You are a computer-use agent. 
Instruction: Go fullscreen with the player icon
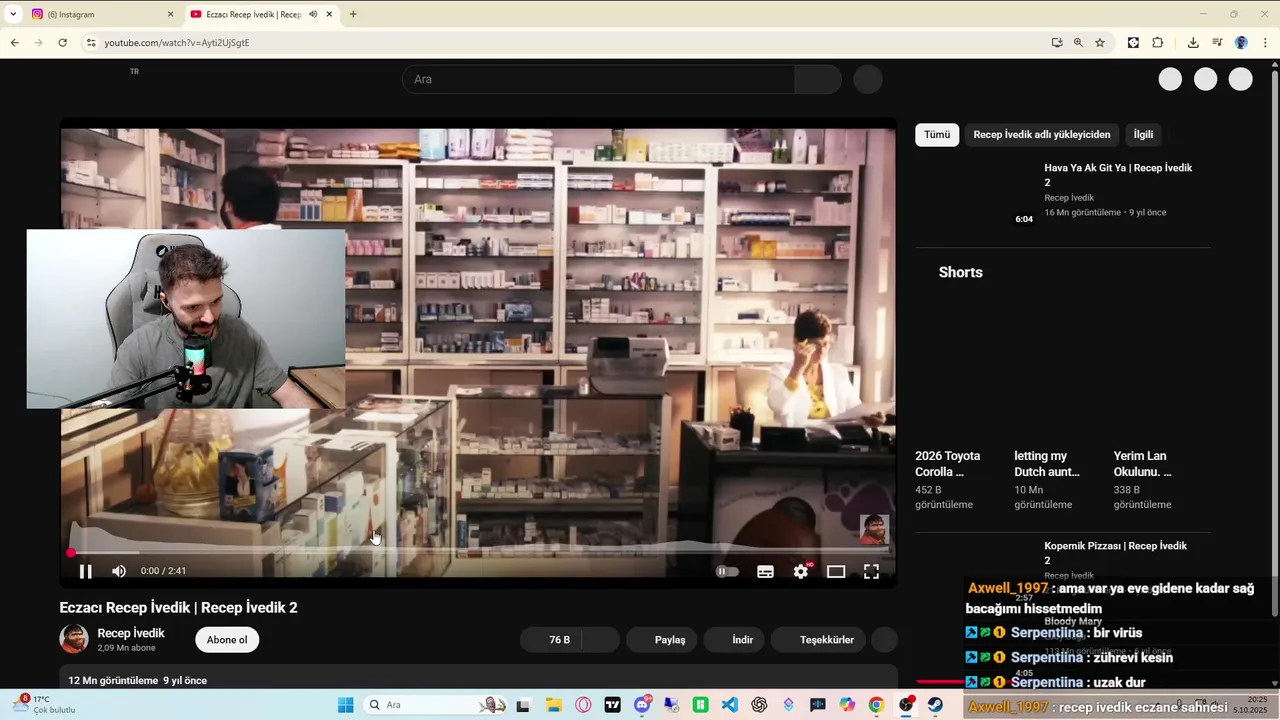tap(871, 571)
